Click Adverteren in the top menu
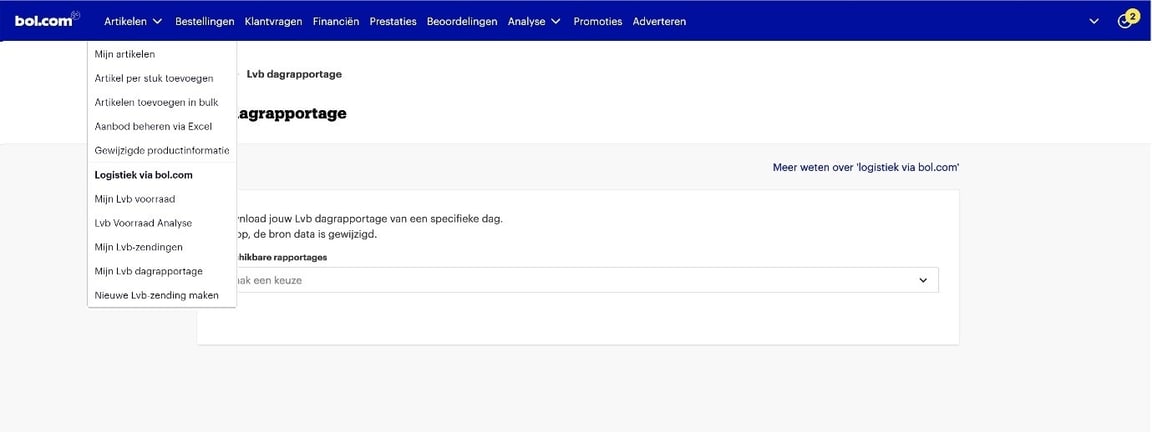The height and width of the screenshot is (432, 1152). (659, 22)
